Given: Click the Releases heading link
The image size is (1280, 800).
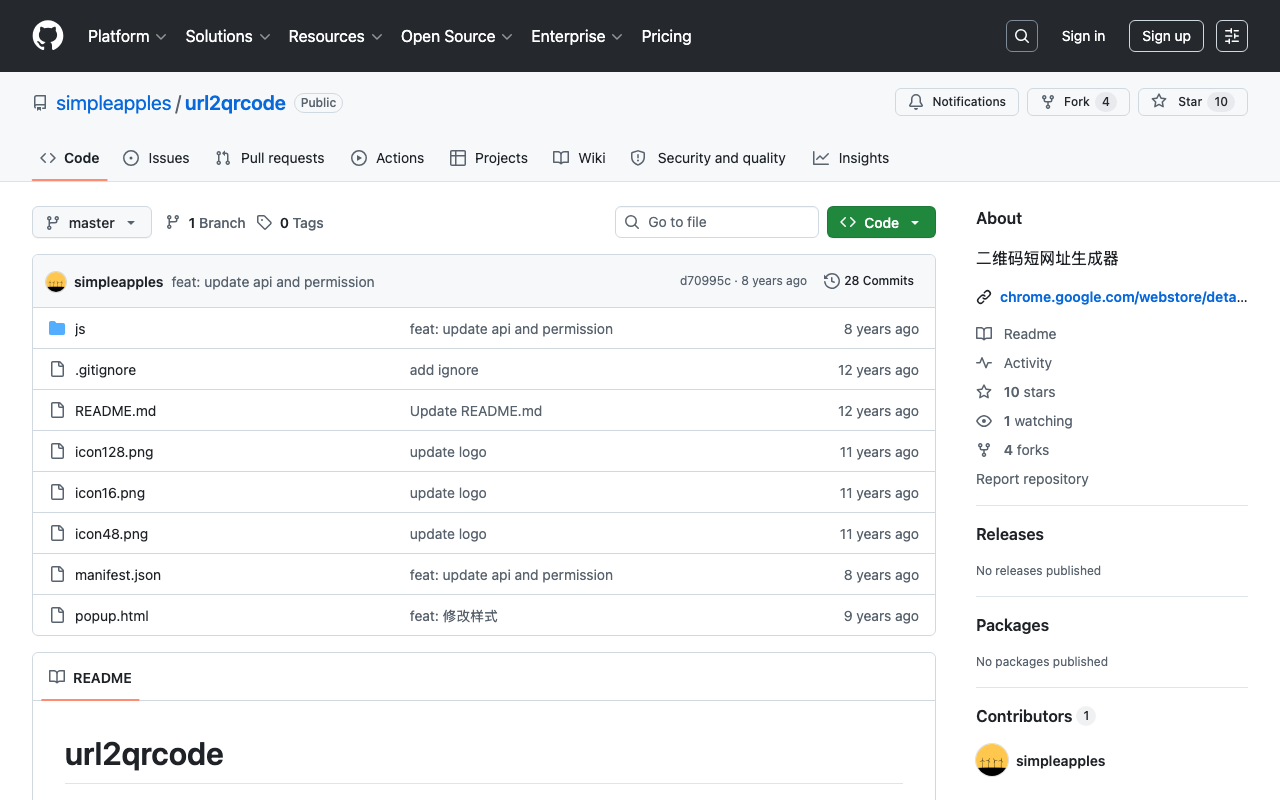Looking at the screenshot, I should (1010, 534).
